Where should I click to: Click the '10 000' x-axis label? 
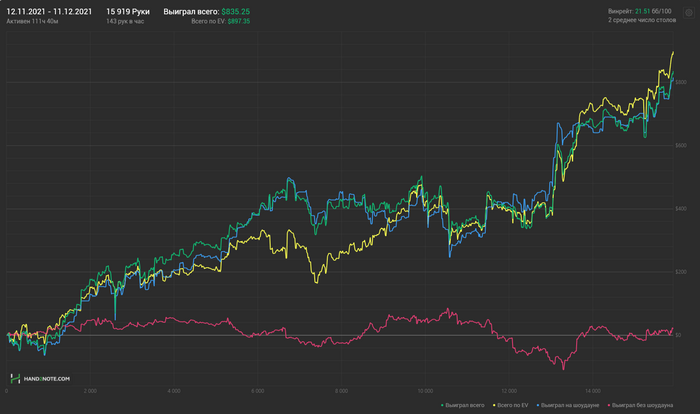tap(425, 391)
